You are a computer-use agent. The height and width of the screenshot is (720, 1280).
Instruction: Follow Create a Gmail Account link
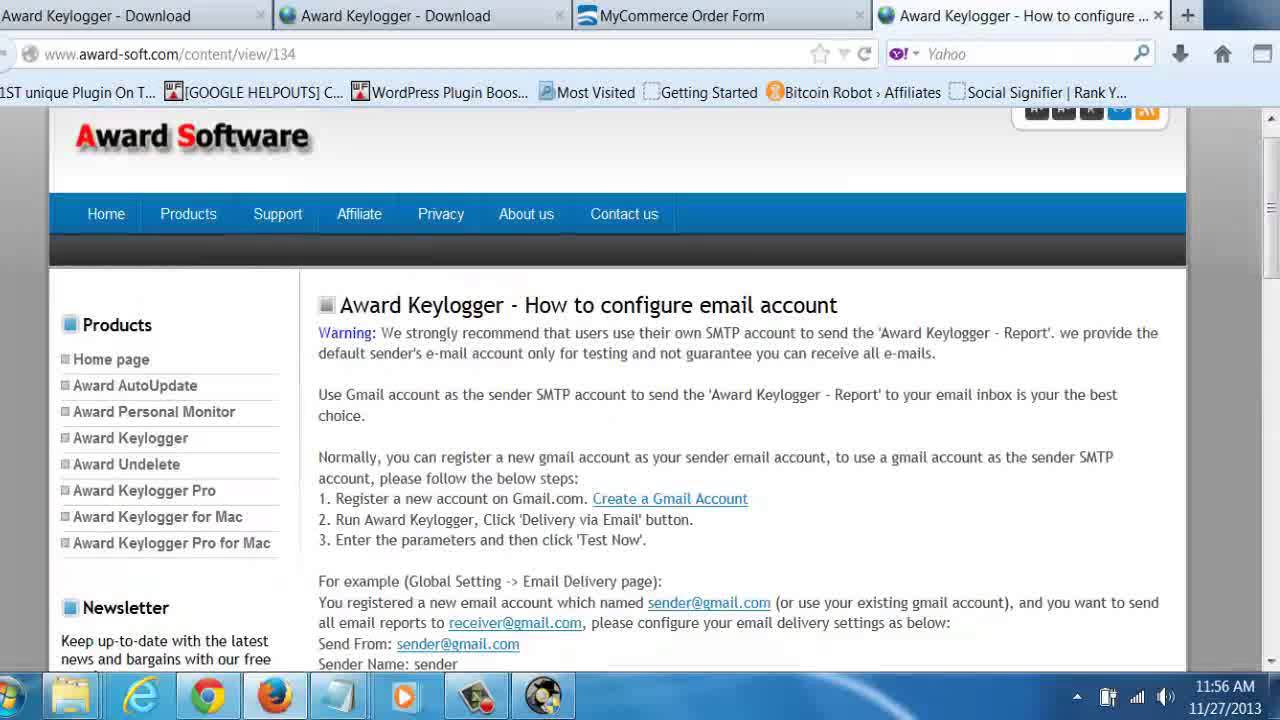(670, 498)
